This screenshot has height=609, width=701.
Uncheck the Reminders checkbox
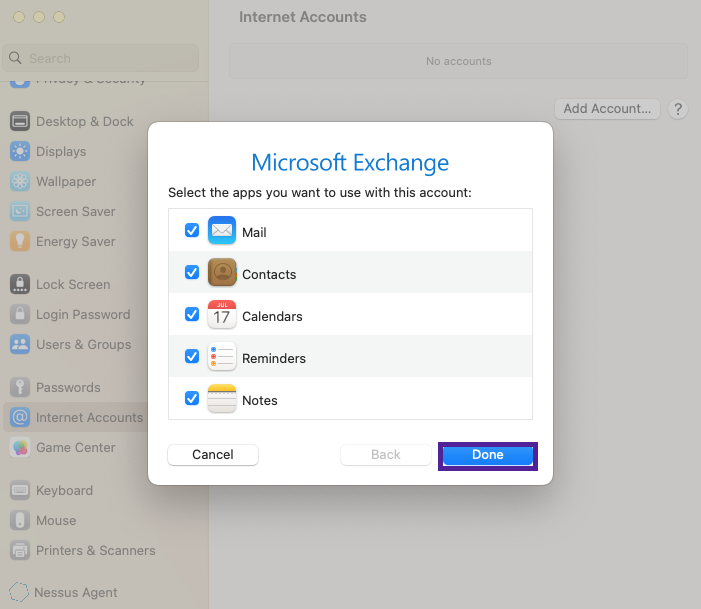[192, 356]
